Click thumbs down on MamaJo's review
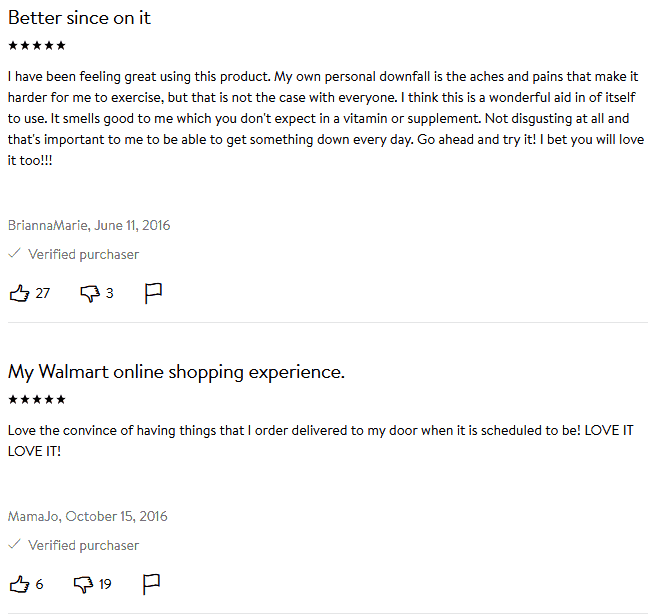This screenshot has height=616, width=658. [83, 584]
